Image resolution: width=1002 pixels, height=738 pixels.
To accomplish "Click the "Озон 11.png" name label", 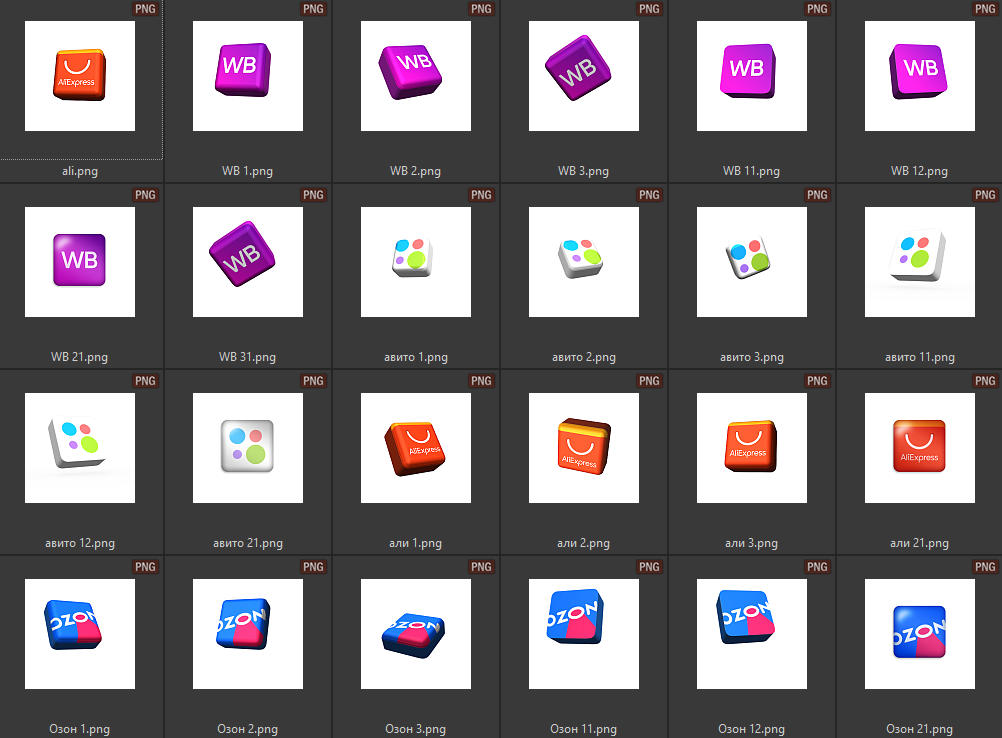I will pyautogui.click(x=583, y=729).
